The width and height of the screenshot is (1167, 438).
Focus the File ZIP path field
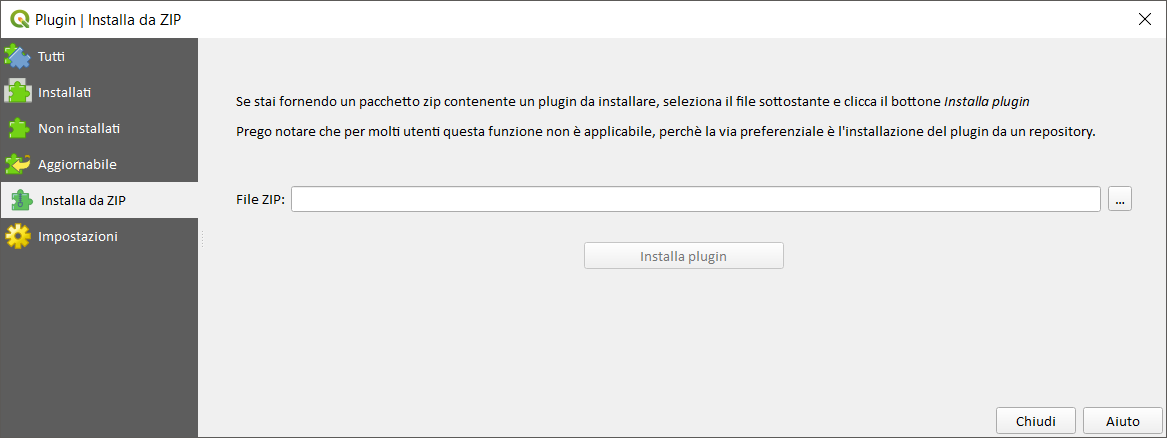[x=696, y=200]
